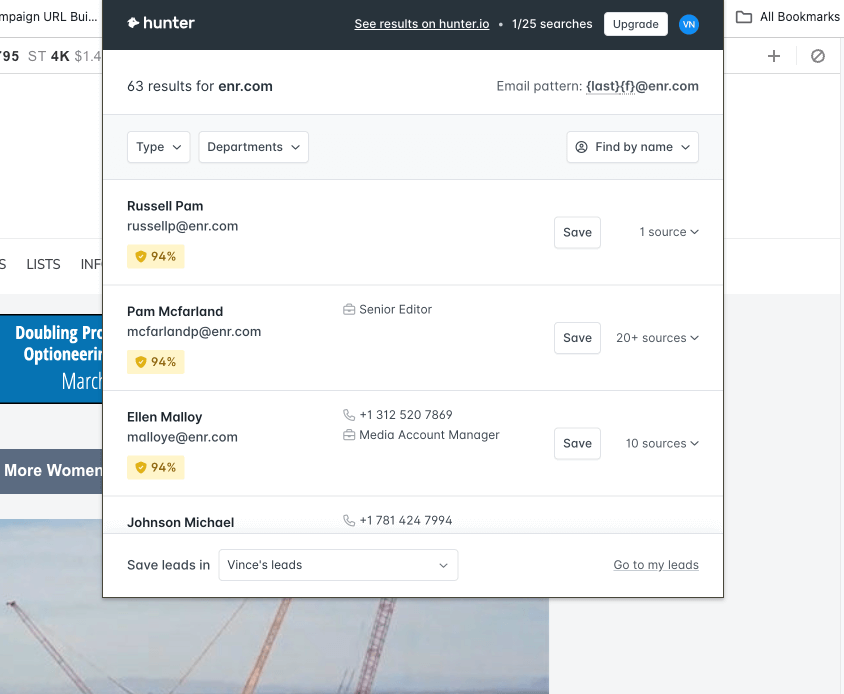
Task: Click the name Johnson Michael
Action: coord(180,523)
